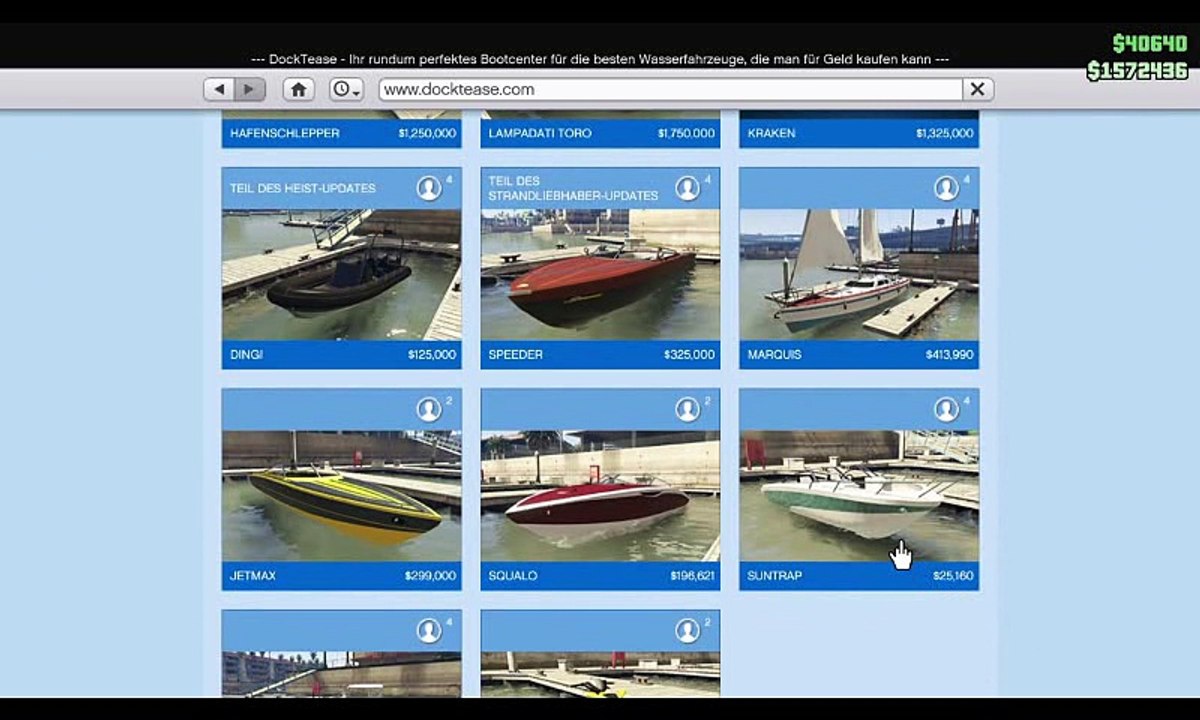Open the Speeder boat thumbnail

(x=600, y=275)
